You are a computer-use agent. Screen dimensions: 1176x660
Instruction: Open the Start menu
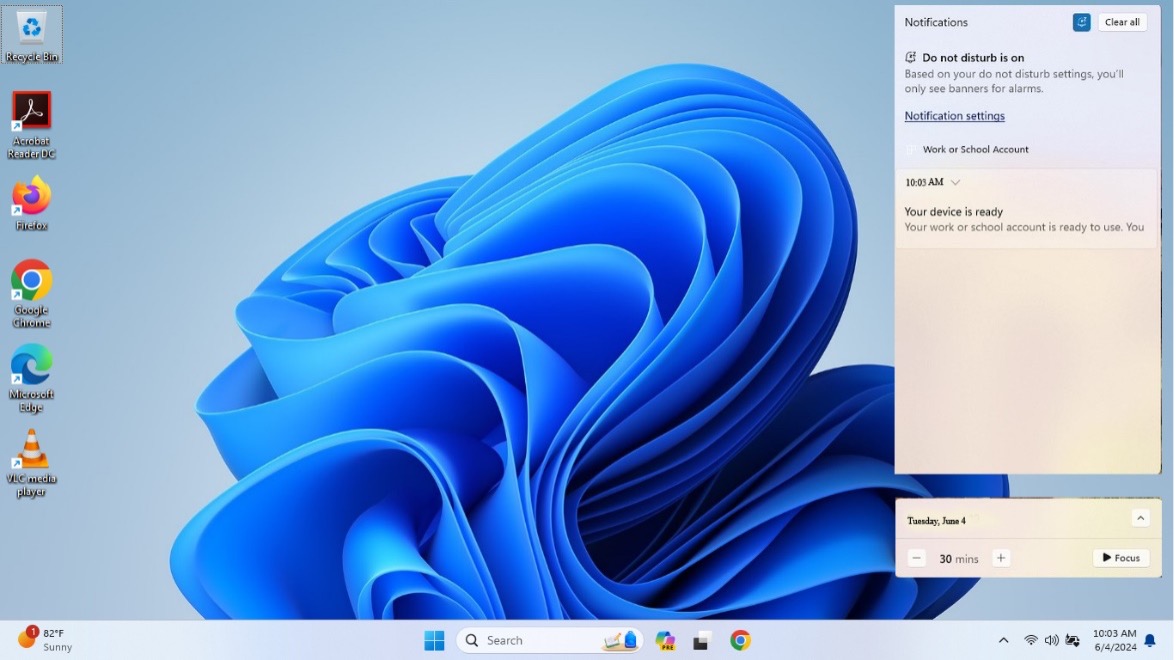[x=434, y=640]
